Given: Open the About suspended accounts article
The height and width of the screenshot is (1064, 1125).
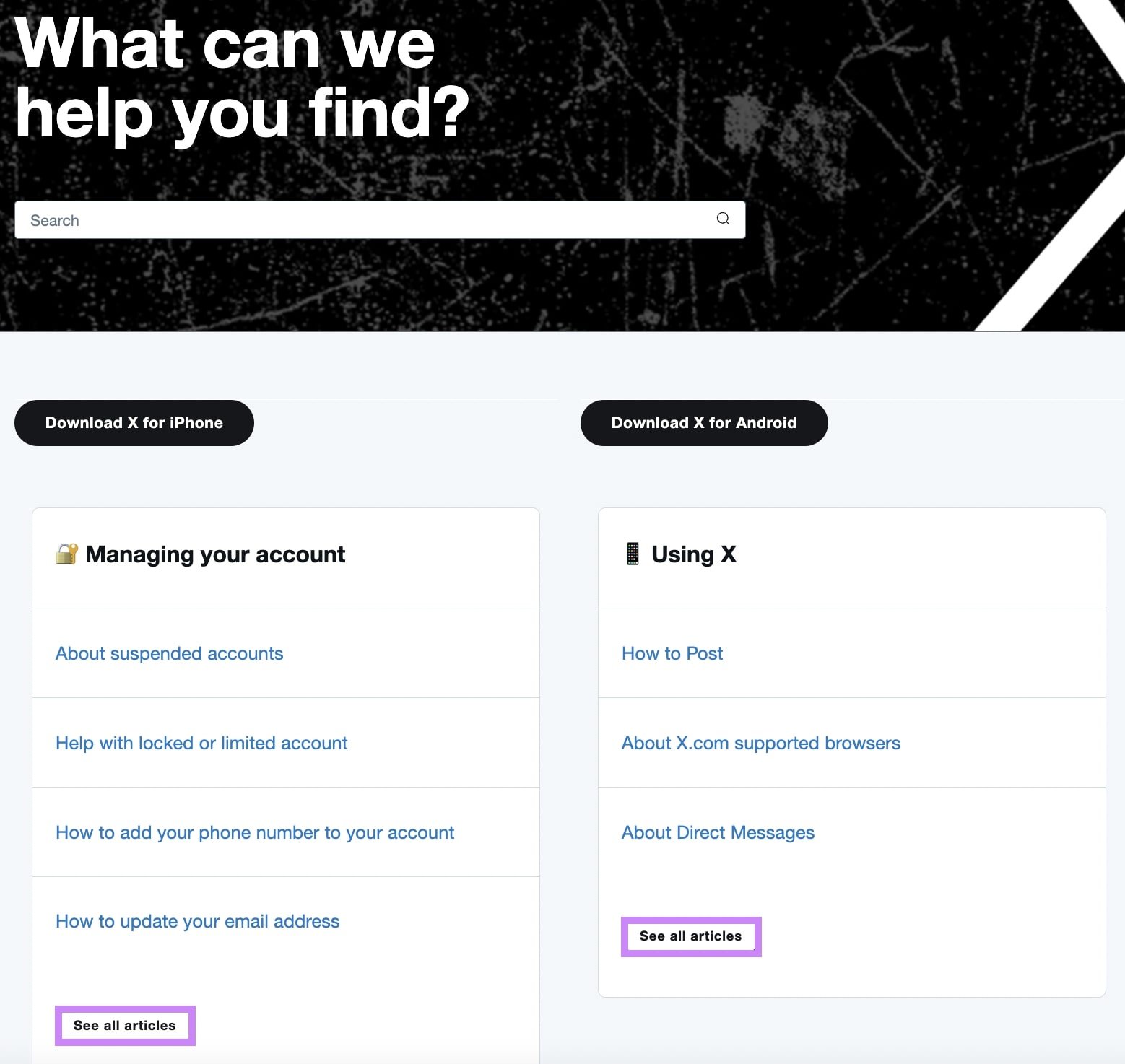Looking at the screenshot, I should 169,654.
